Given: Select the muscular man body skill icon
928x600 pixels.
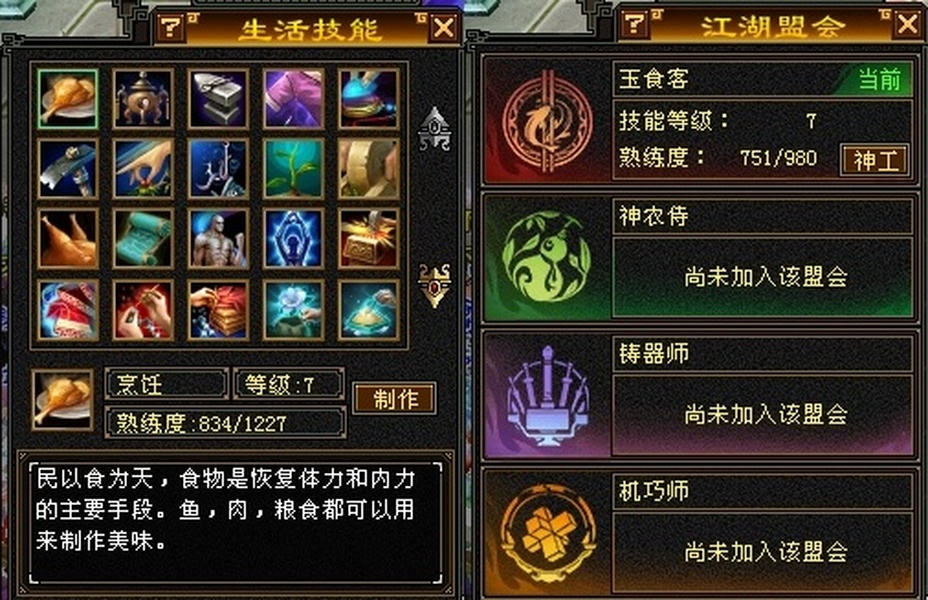Looking at the screenshot, I should 218,239.
